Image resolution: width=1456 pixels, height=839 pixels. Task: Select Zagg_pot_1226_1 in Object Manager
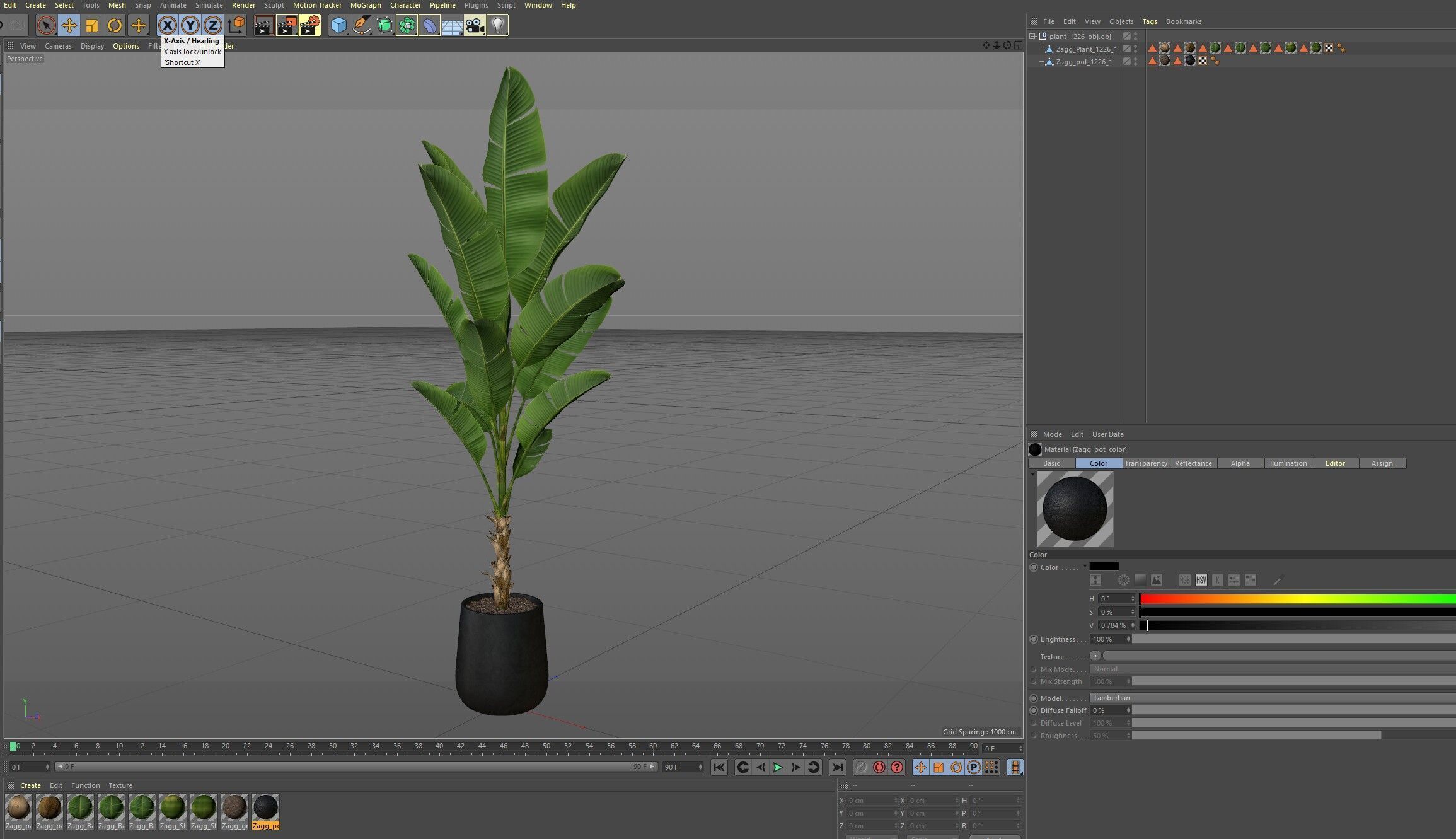tap(1084, 62)
